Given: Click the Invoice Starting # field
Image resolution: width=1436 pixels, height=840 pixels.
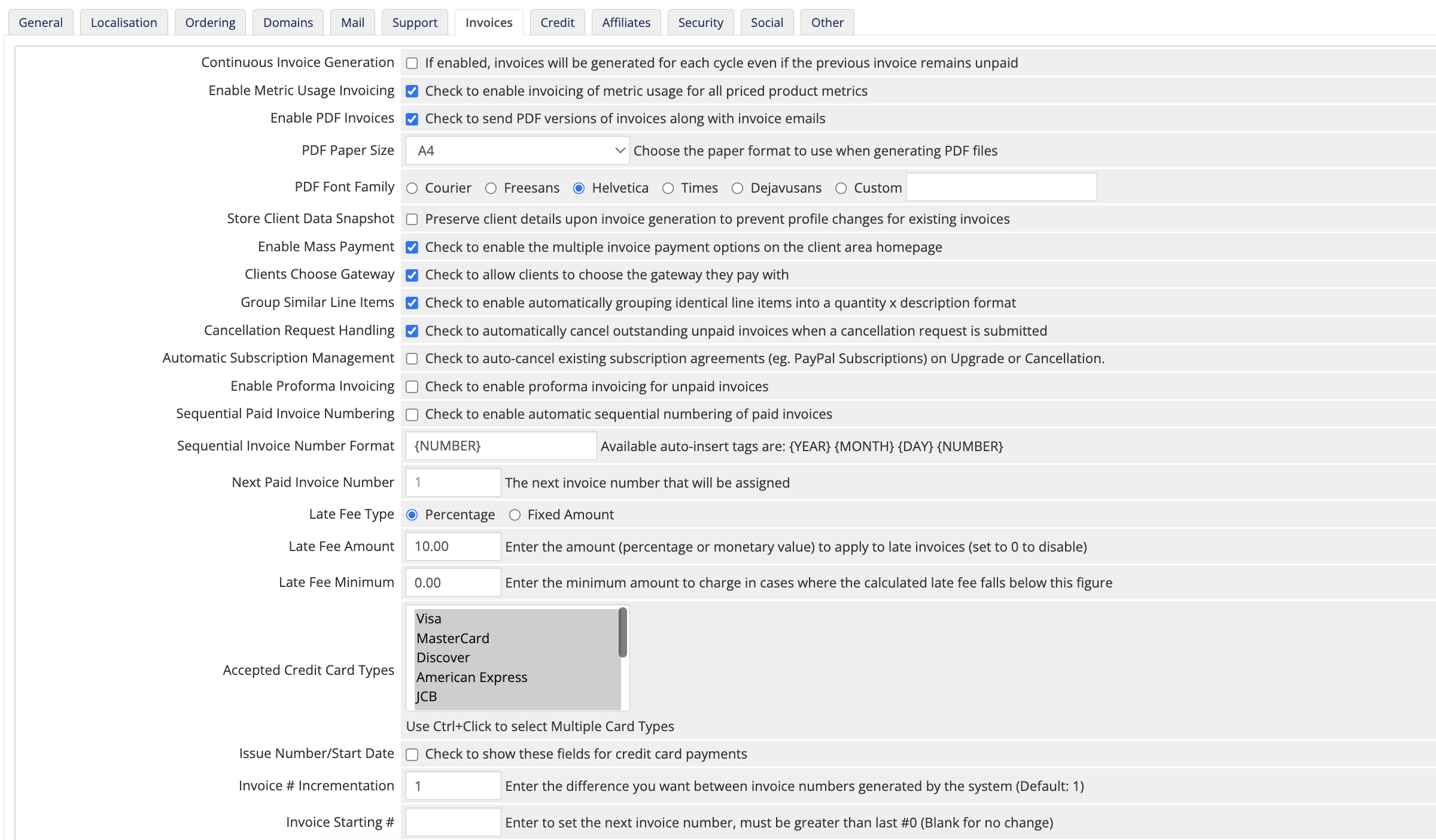Looking at the screenshot, I should 454,822.
